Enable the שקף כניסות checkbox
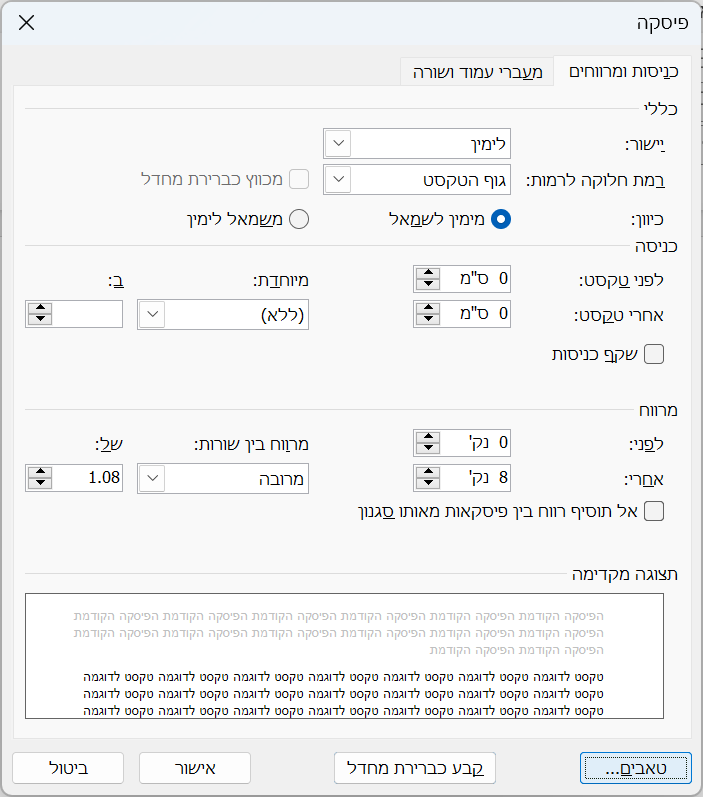This screenshot has height=797, width=703. coord(654,354)
